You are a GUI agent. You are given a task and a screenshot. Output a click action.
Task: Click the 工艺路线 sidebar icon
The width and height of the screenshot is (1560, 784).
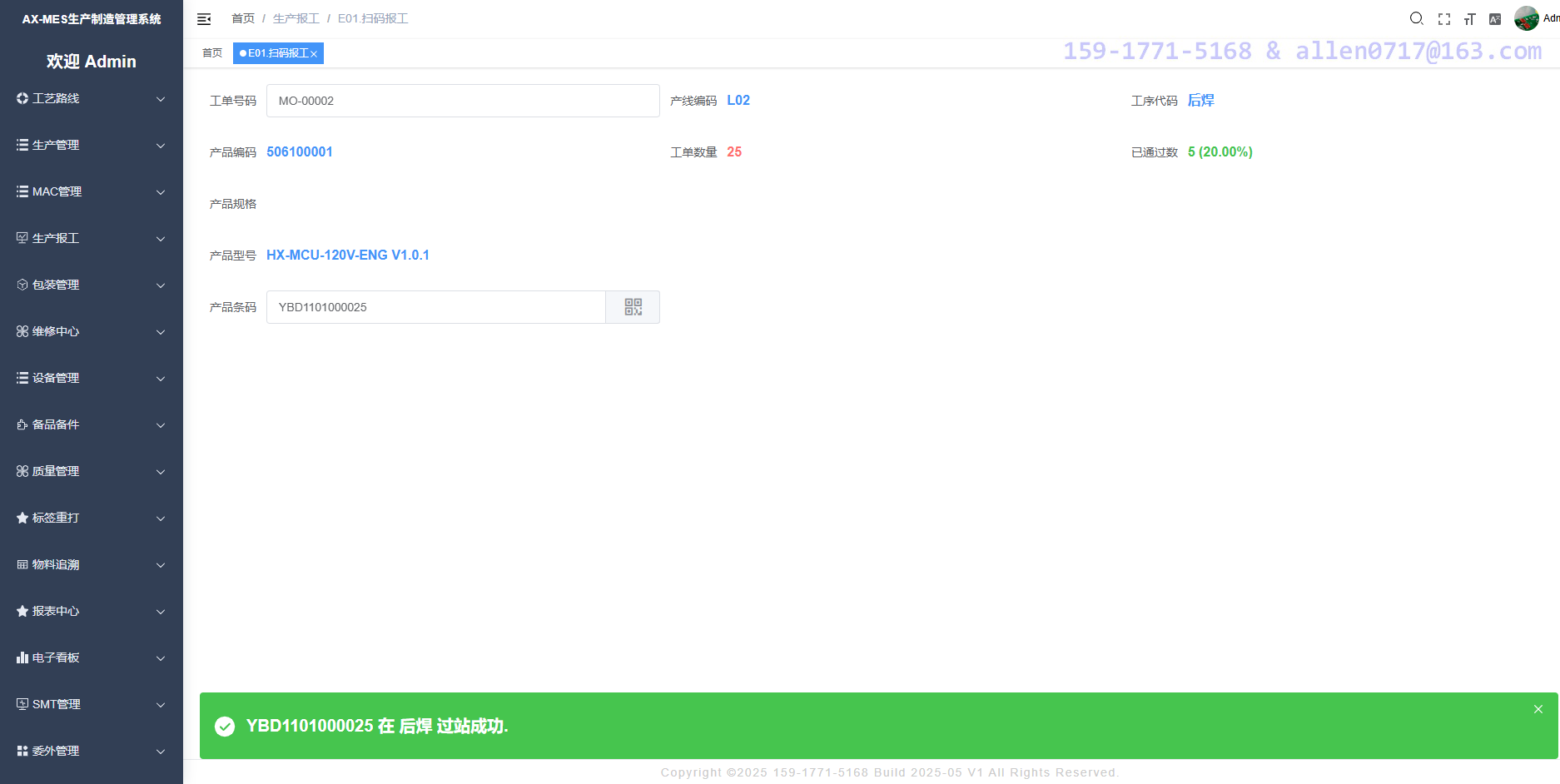(x=22, y=98)
